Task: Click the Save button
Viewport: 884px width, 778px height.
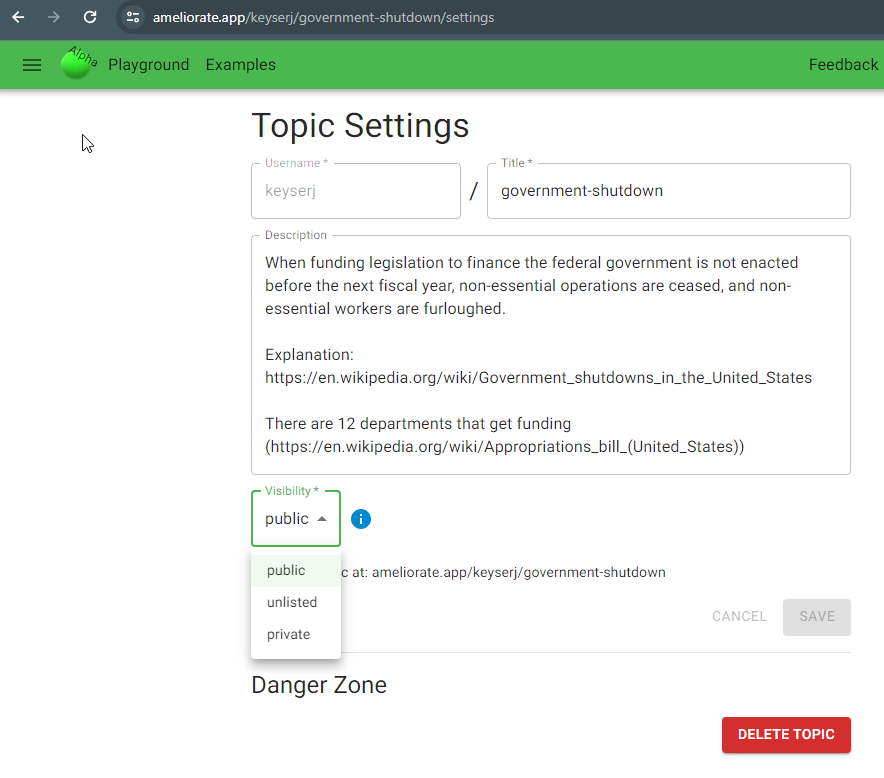Action: pos(816,617)
